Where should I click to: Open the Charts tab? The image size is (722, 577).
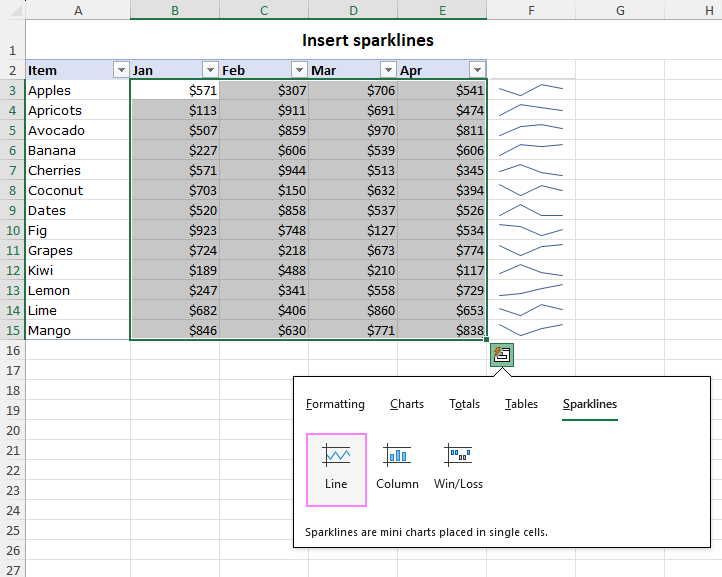(407, 404)
